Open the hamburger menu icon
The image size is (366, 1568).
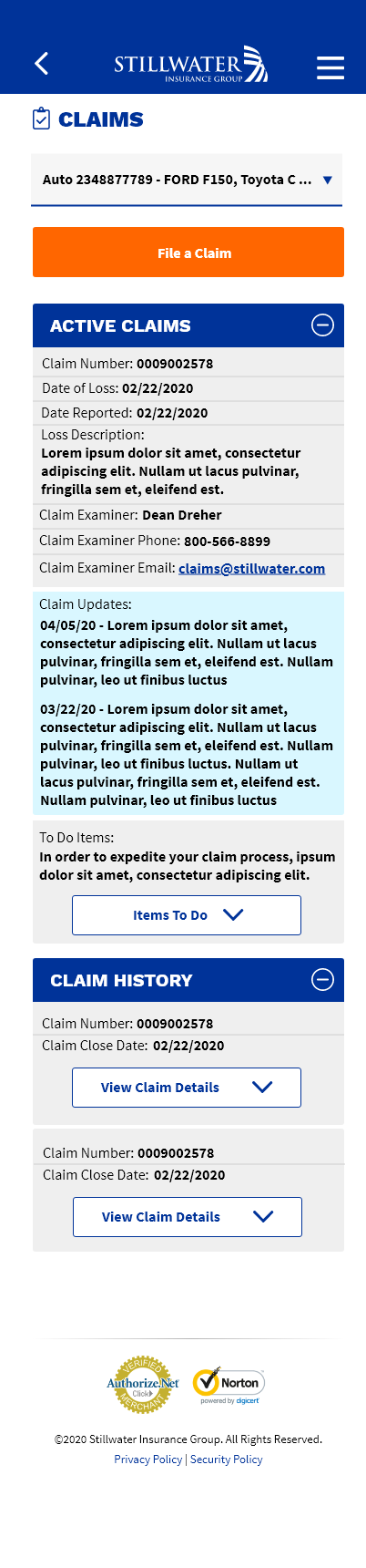click(330, 67)
